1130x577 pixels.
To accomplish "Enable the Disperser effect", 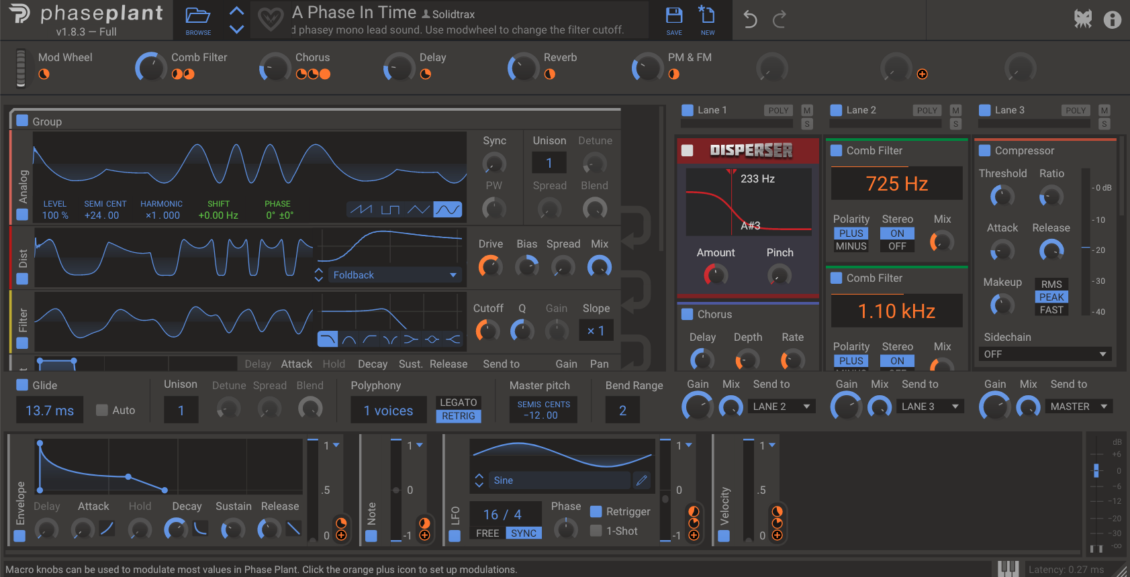I will click(x=688, y=150).
